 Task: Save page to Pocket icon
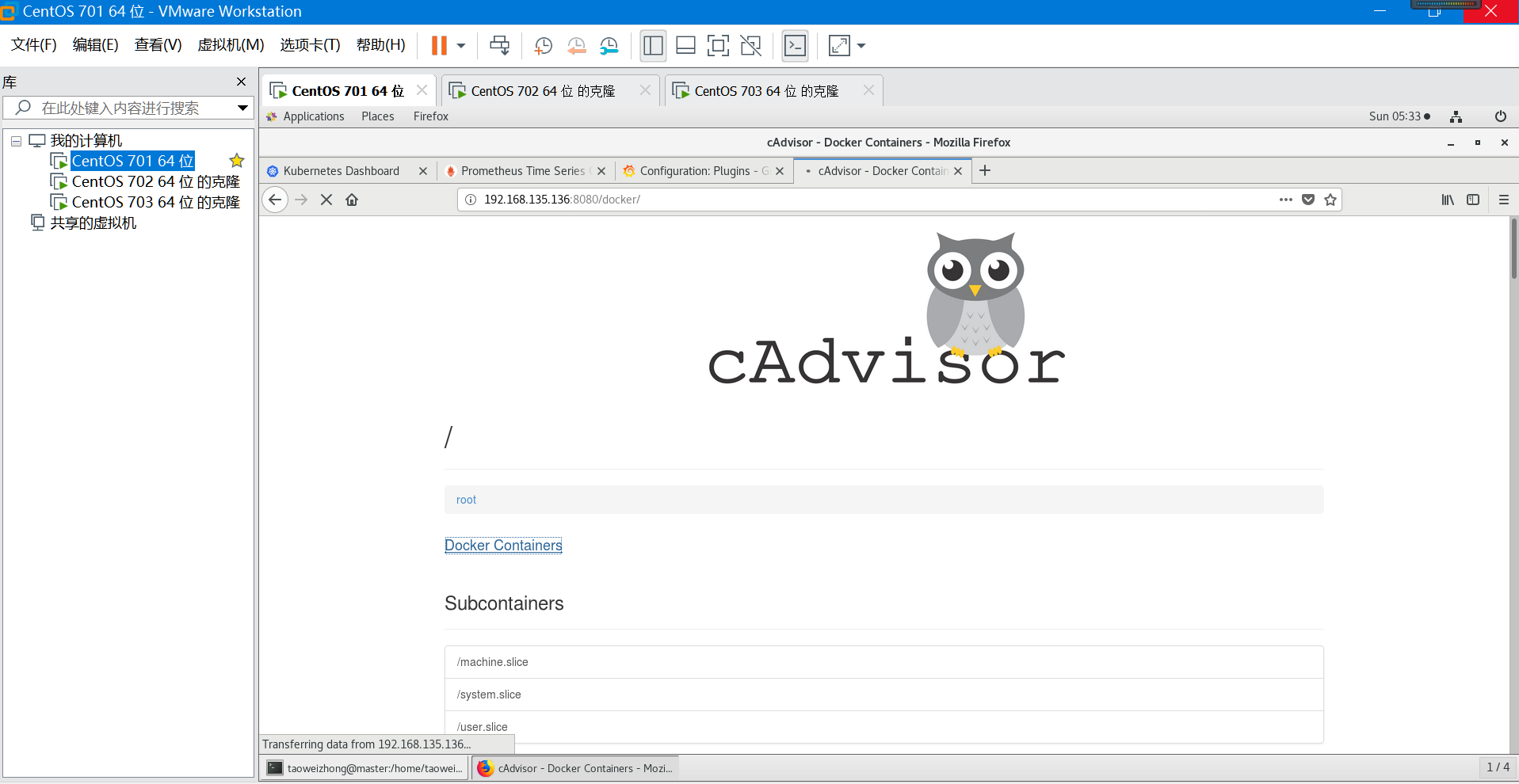tap(1308, 200)
